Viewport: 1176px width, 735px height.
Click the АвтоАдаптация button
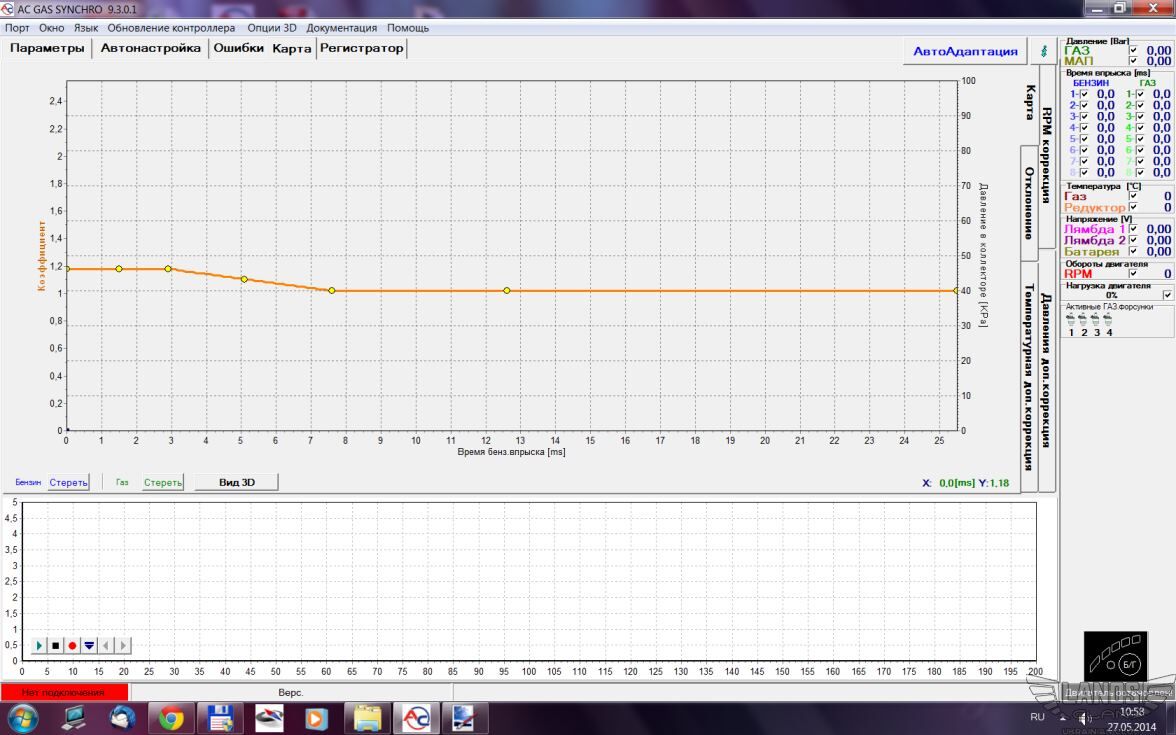coord(965,51)
